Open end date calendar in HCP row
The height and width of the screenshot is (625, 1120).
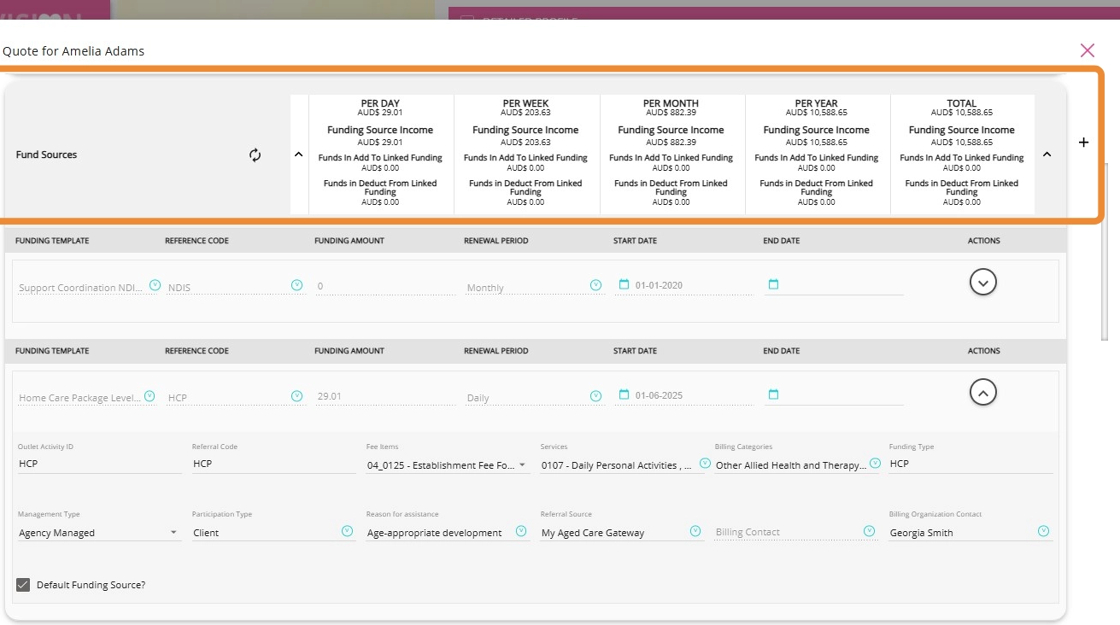773,394
